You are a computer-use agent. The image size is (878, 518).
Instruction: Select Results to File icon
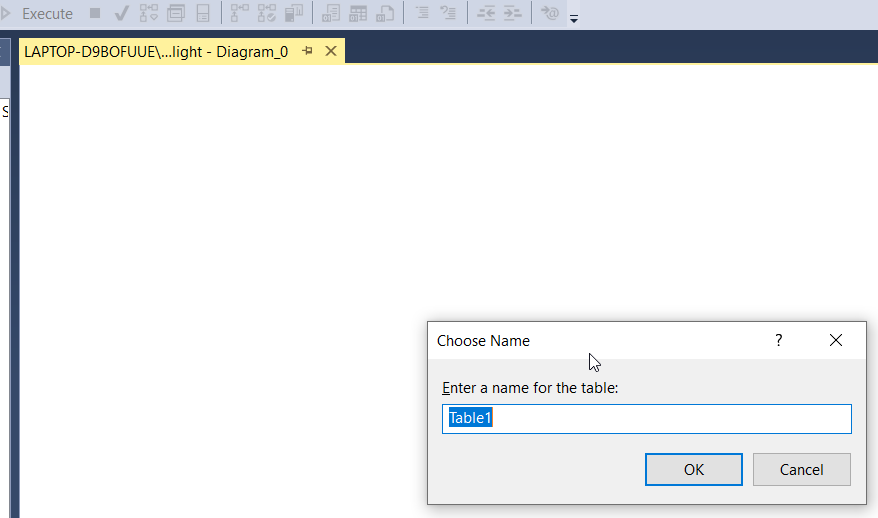pyautogui.click(x=384, y=14)
